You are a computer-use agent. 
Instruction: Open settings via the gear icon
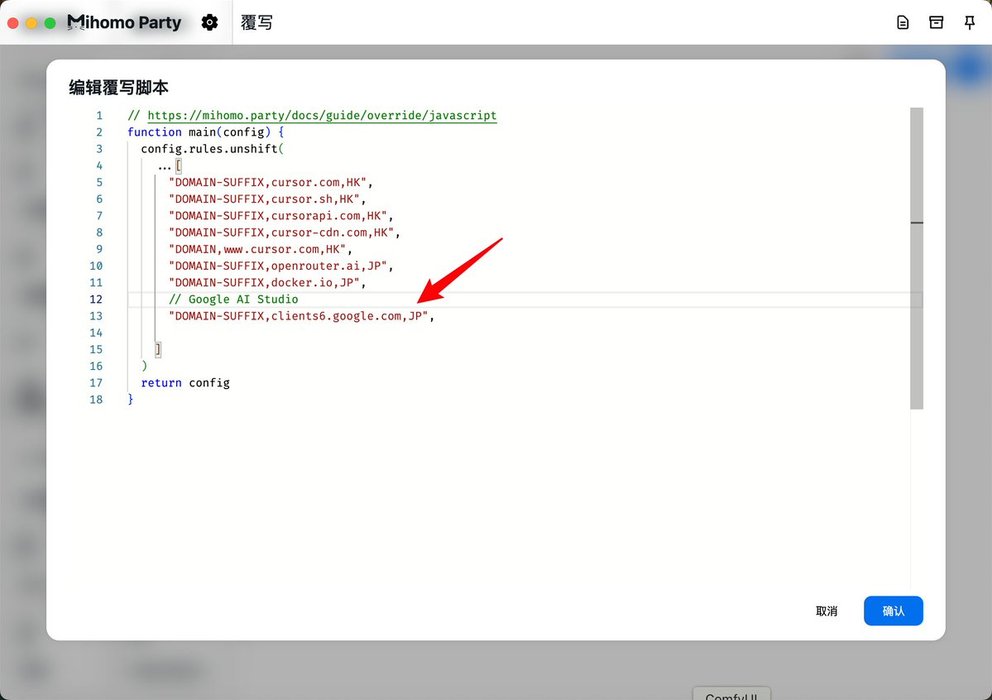click(x=209, y=22)
